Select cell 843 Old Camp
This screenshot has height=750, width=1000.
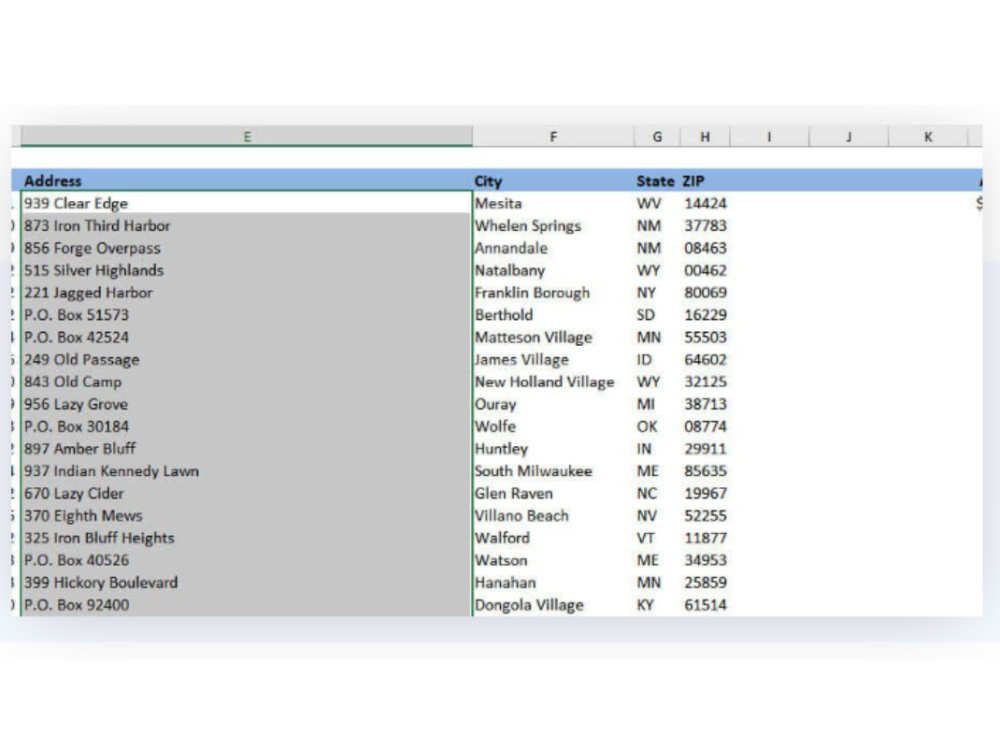click(x=247, y=381)
